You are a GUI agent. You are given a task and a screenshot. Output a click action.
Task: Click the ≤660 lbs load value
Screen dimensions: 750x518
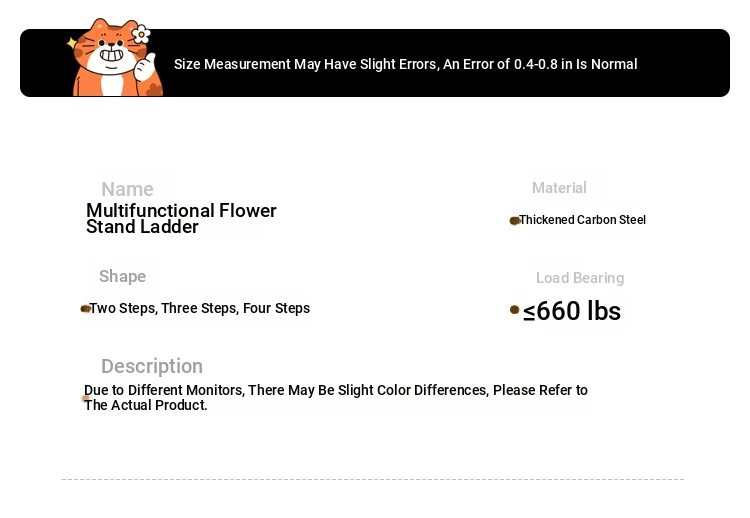tap(572, 311)
